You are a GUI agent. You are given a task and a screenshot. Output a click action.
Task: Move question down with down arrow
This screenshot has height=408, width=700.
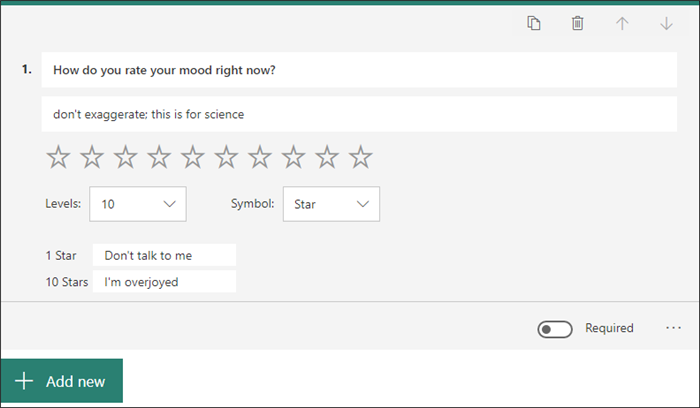click(x=666, y=23)
